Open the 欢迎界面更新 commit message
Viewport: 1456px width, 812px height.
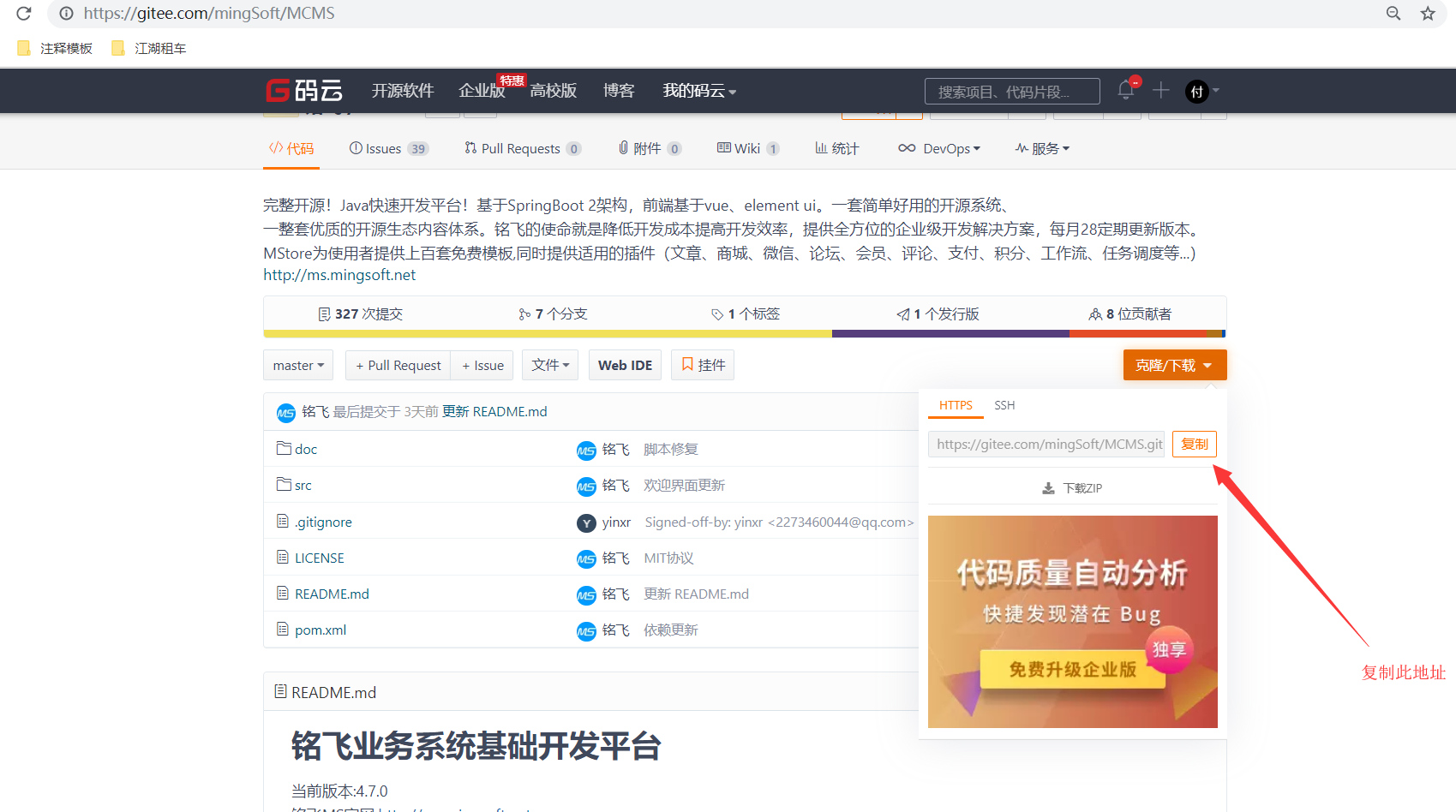(685, 485)
